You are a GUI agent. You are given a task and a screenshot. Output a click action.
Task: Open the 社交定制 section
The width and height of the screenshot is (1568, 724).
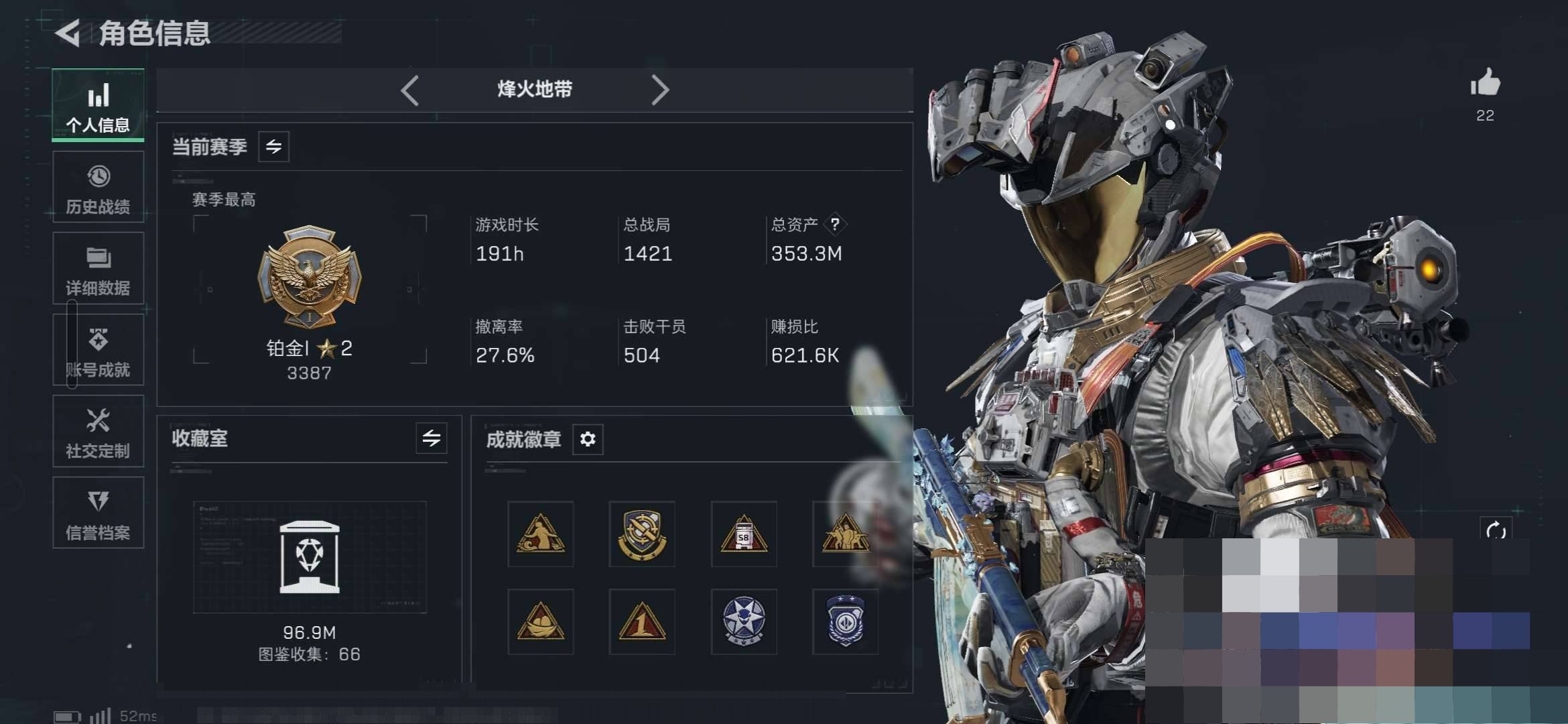point(99,431)
